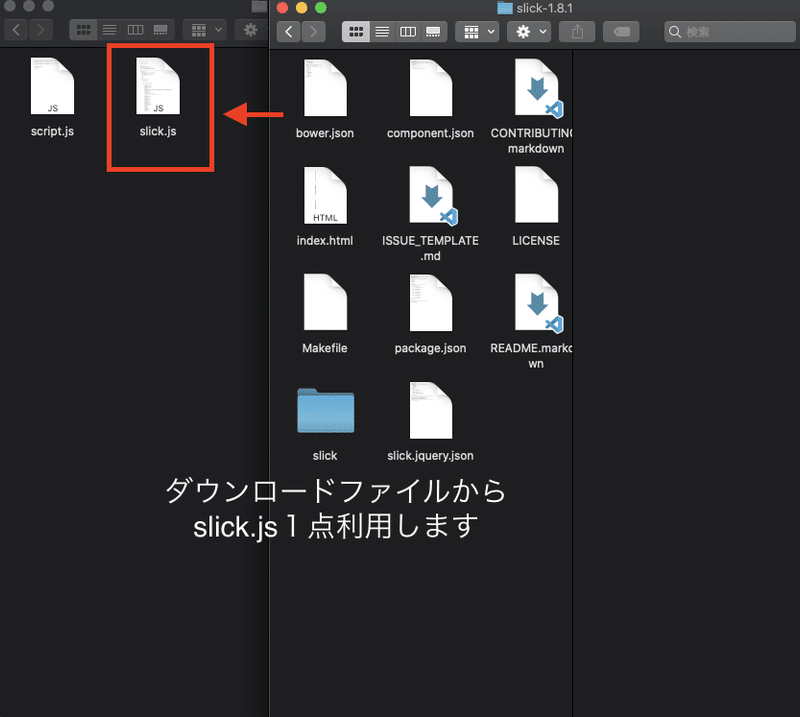Select the Makefile file icon

tap(325, 303)
